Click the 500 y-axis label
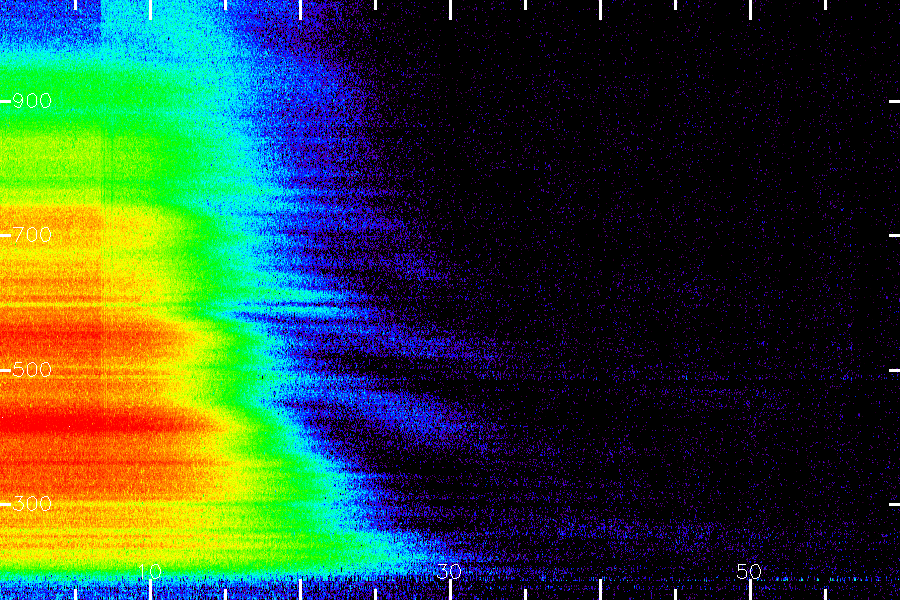Viewport: 900px width, 600px height. pos(32,370)
